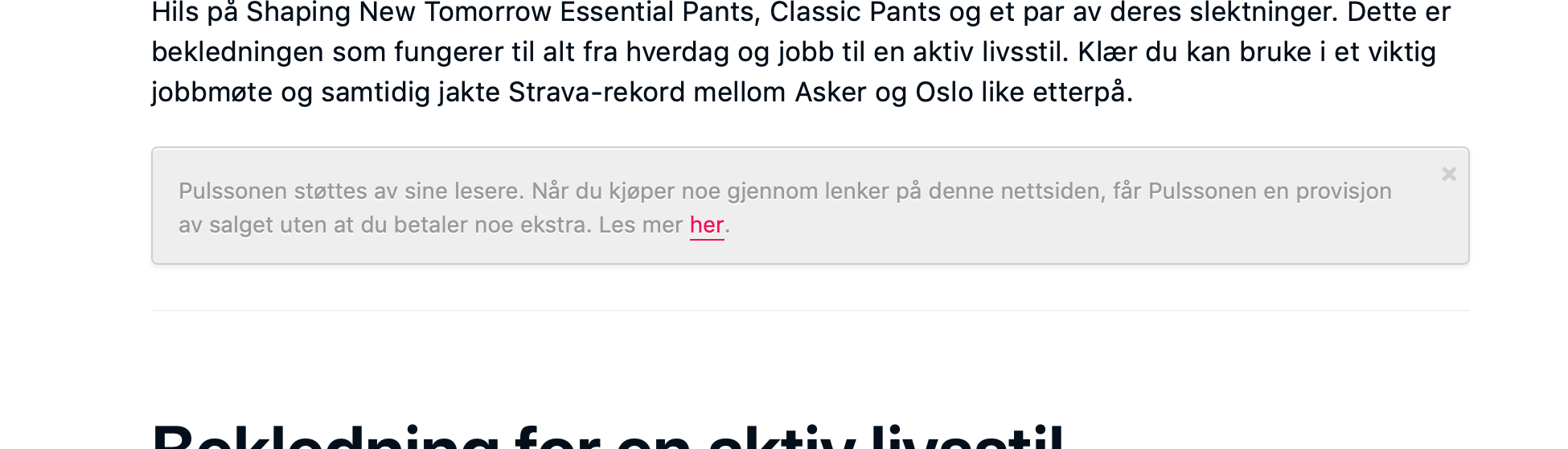Click the word 'jobbmøte' in the paragraph
The width and height of the screenshot is (1568, 449).
click(212, 93)
